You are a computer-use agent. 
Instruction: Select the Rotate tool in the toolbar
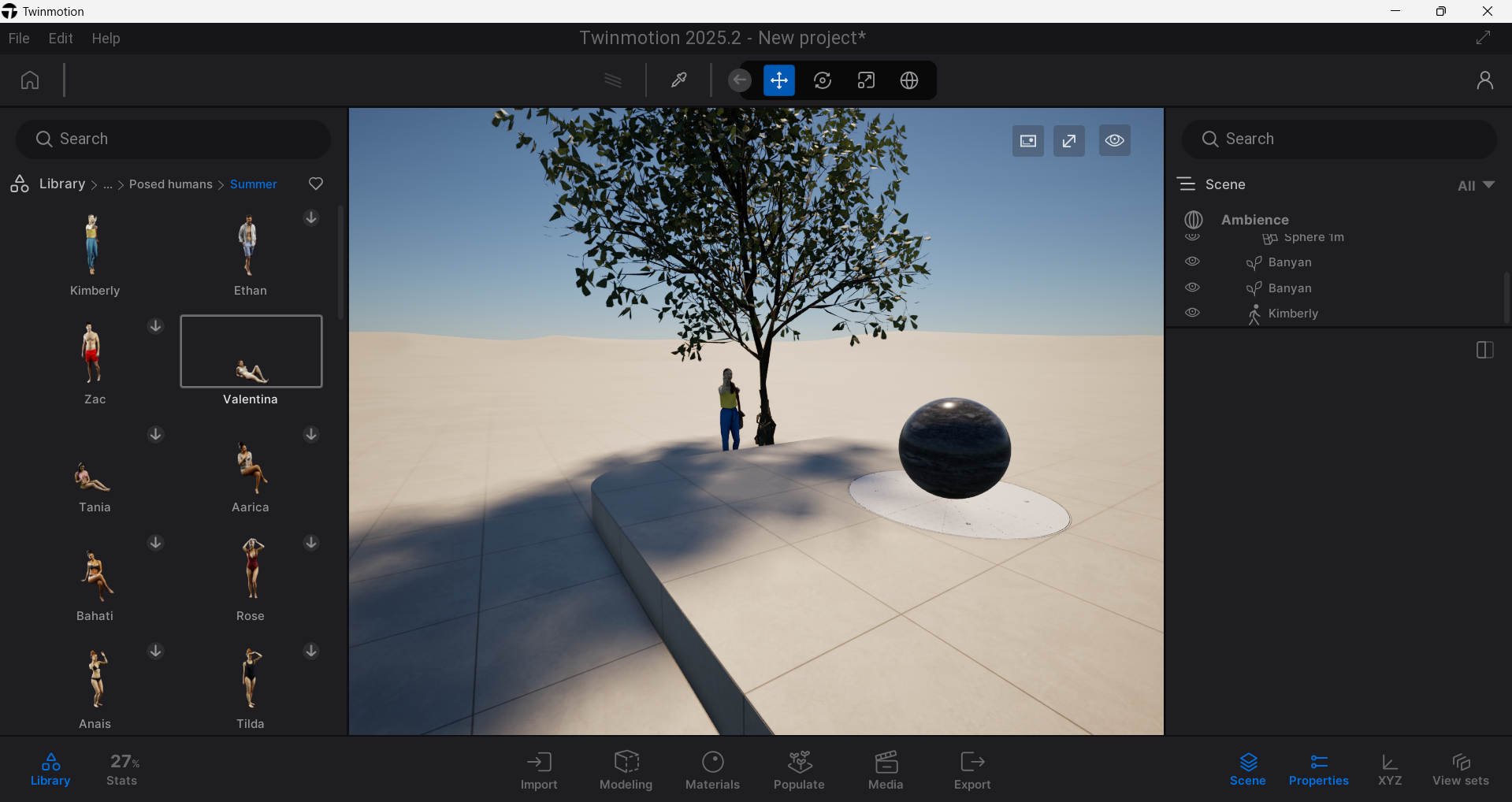coord(822,80)
